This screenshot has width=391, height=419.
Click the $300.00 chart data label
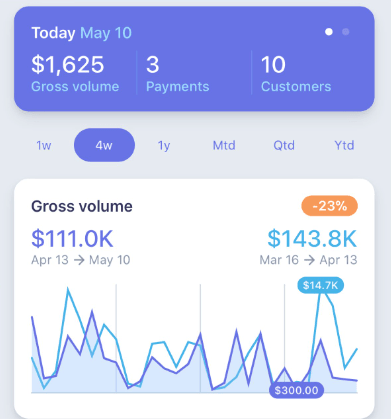point(296,390)
